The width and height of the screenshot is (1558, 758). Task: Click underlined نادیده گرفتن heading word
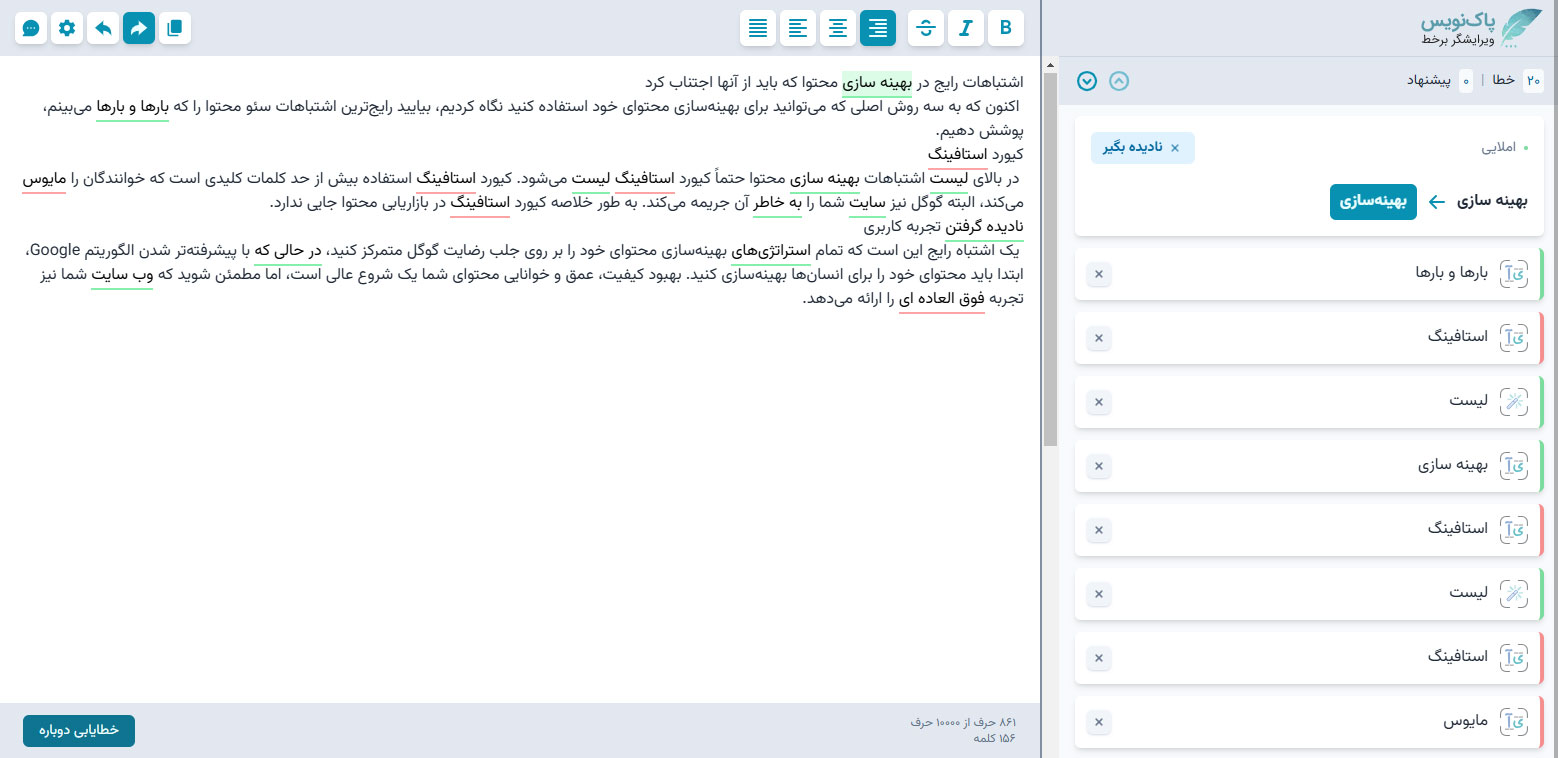(984, 227)
